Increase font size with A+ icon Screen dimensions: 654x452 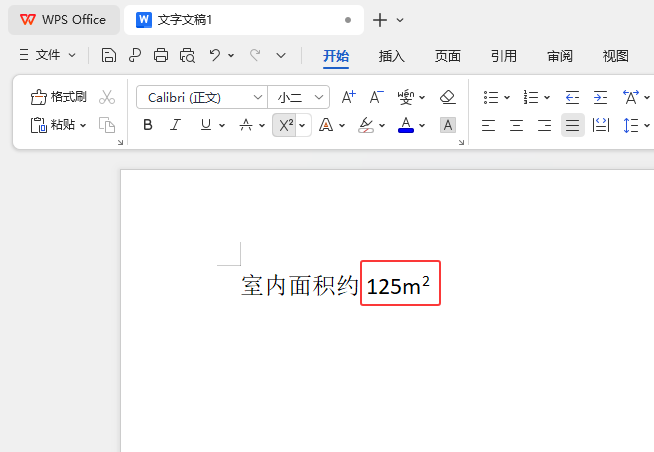coord(348,97)
